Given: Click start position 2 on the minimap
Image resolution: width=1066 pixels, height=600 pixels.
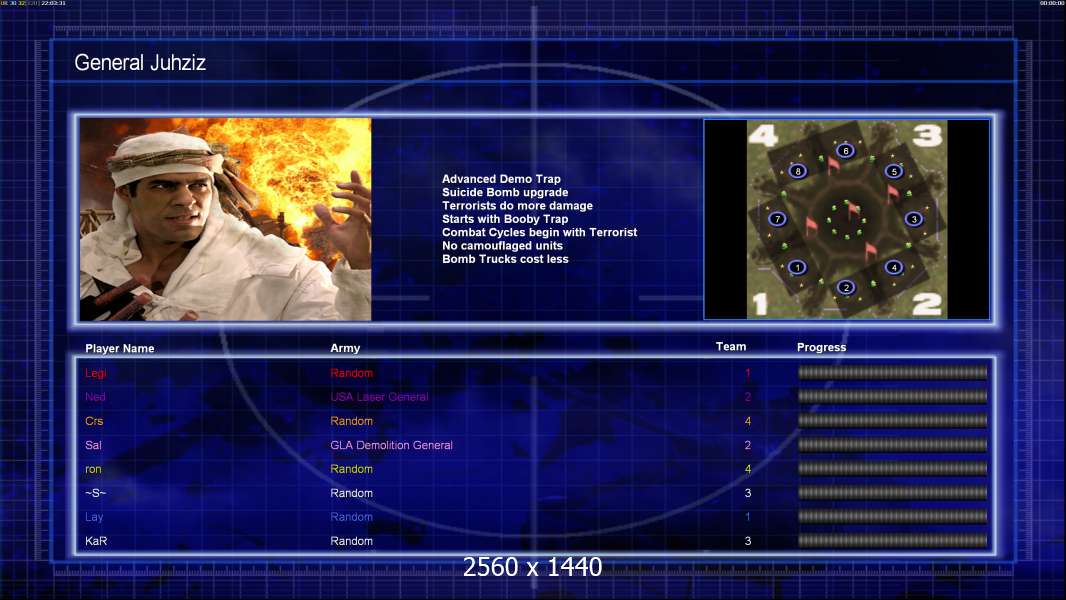Looking at the screenshot, I should (846, 287).
